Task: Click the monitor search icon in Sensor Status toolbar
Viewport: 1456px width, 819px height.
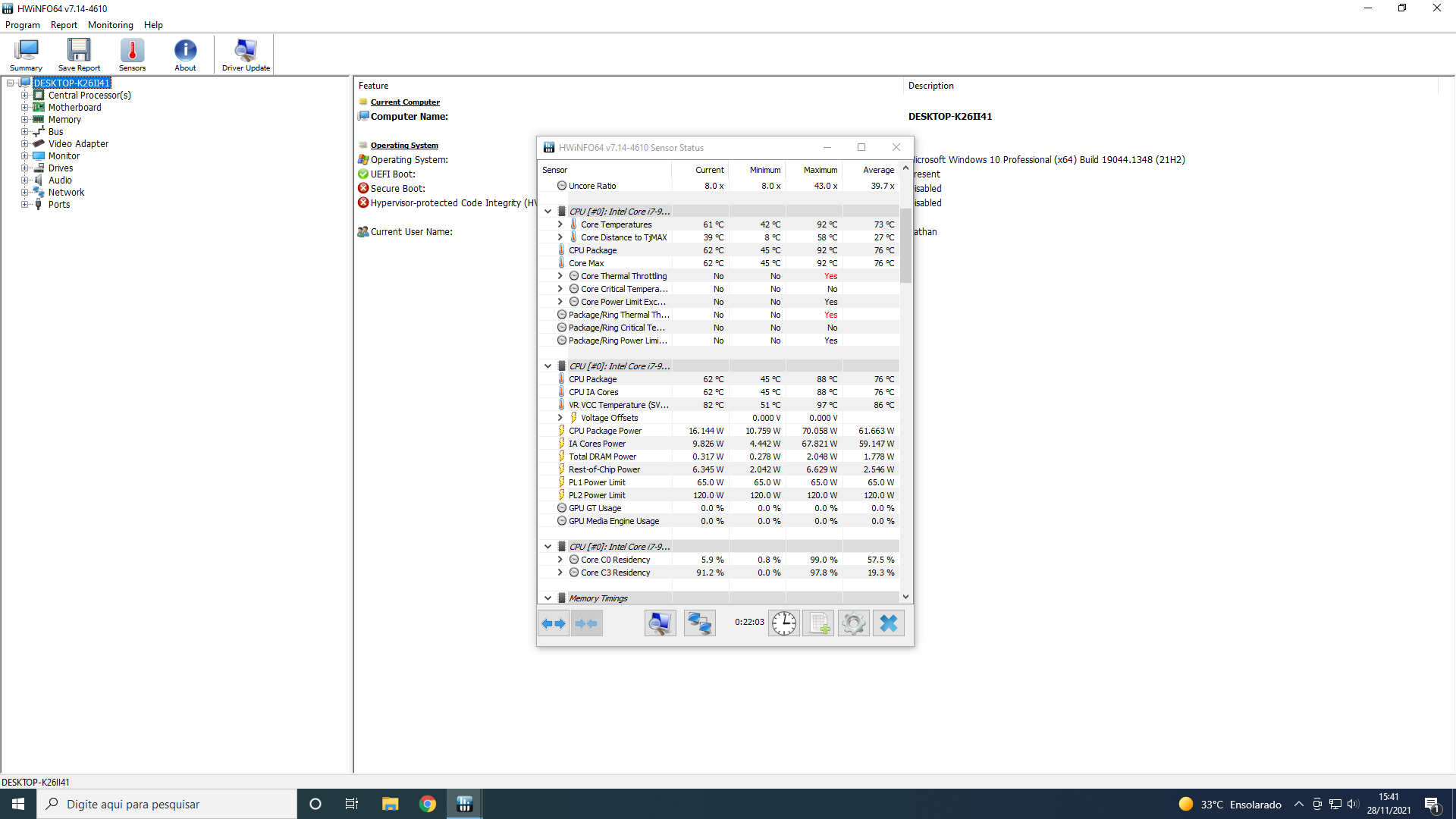Action: pyautogui.click(x=660, y=623)
